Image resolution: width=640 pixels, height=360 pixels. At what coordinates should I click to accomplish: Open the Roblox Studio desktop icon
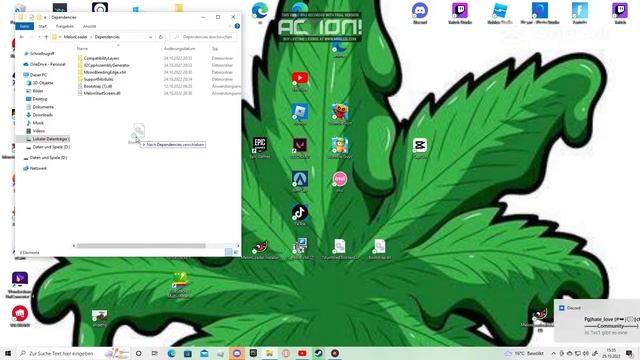click(500, 13)
